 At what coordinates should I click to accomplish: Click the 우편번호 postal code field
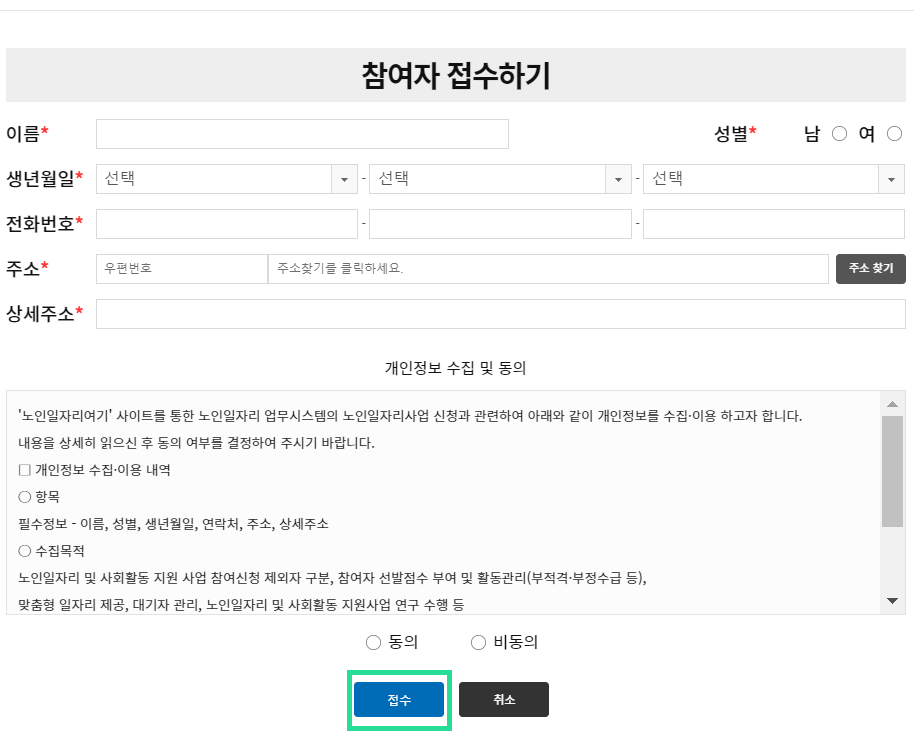point(182,269)
